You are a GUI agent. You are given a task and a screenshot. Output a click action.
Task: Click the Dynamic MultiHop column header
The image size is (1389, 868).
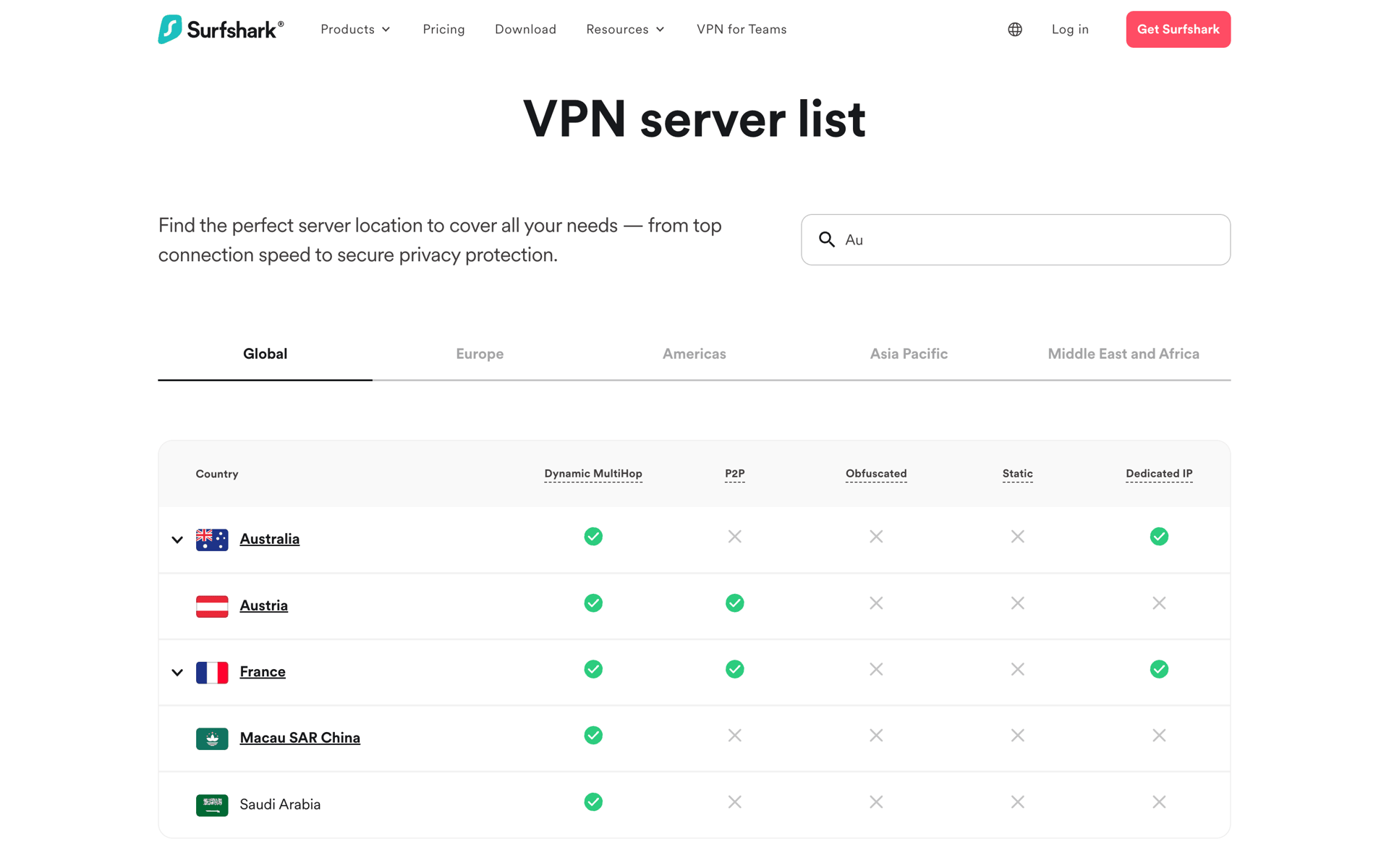pyautogui.click(x=593, y=474)
